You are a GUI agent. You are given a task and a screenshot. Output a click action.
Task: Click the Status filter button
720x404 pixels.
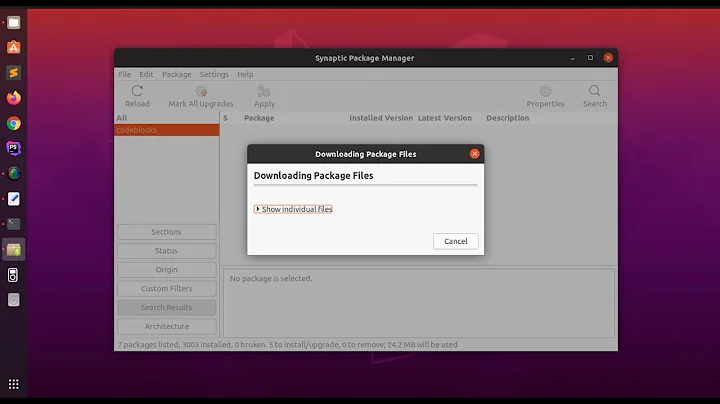coord(167,251)
